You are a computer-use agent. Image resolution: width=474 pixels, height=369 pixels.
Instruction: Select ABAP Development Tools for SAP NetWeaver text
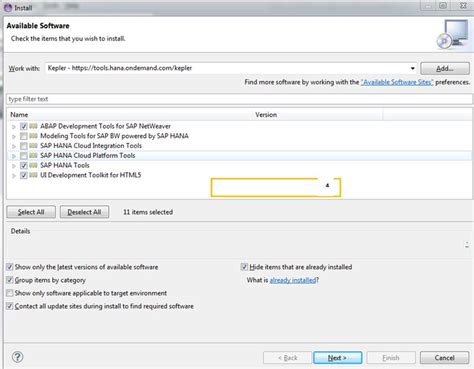tap(105, 126)
